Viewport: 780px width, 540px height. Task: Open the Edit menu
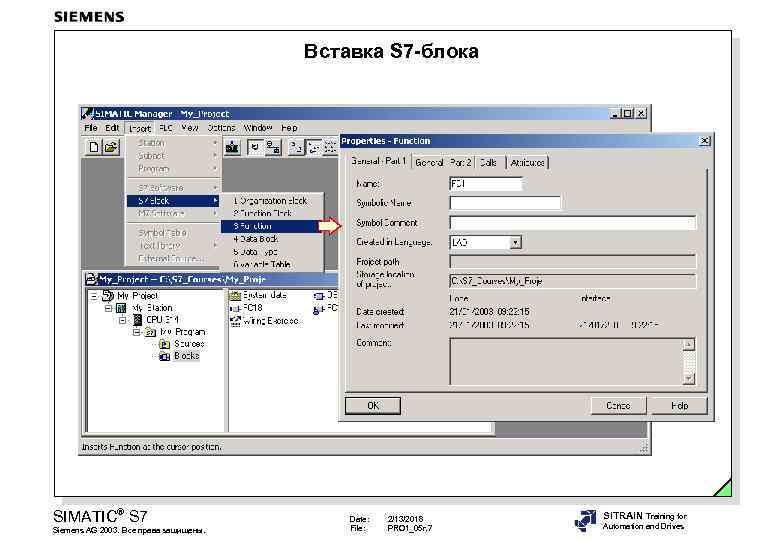coord(112,128)
